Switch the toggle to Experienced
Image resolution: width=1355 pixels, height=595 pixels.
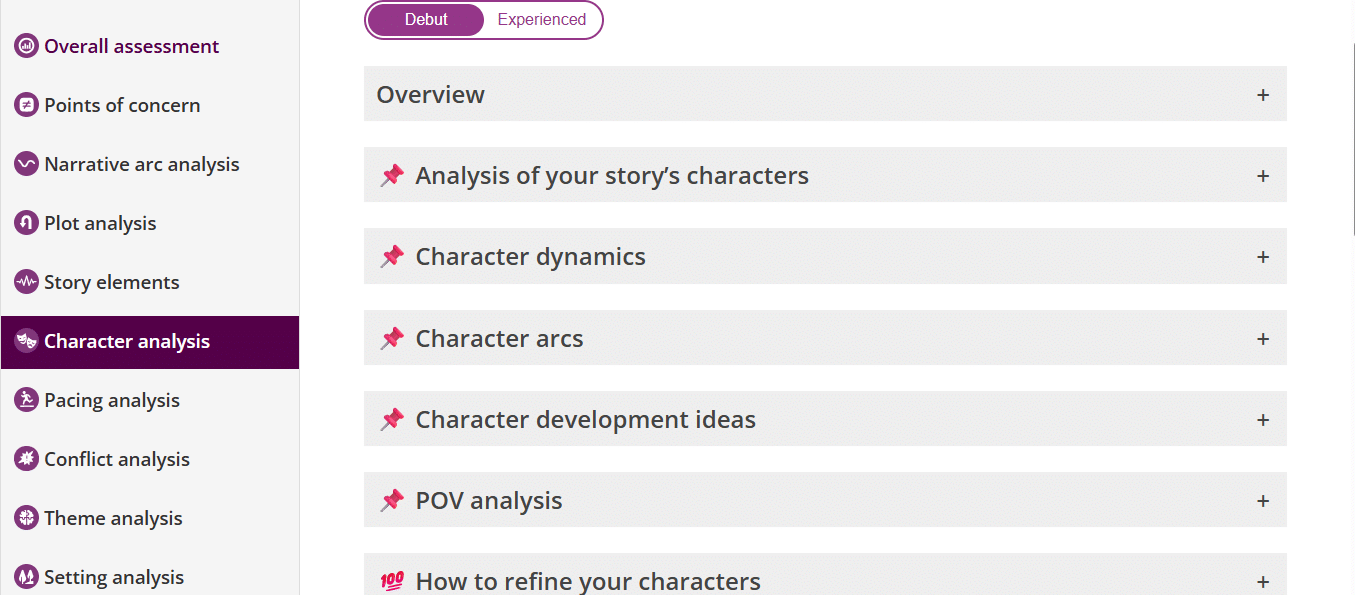point(541,20)
